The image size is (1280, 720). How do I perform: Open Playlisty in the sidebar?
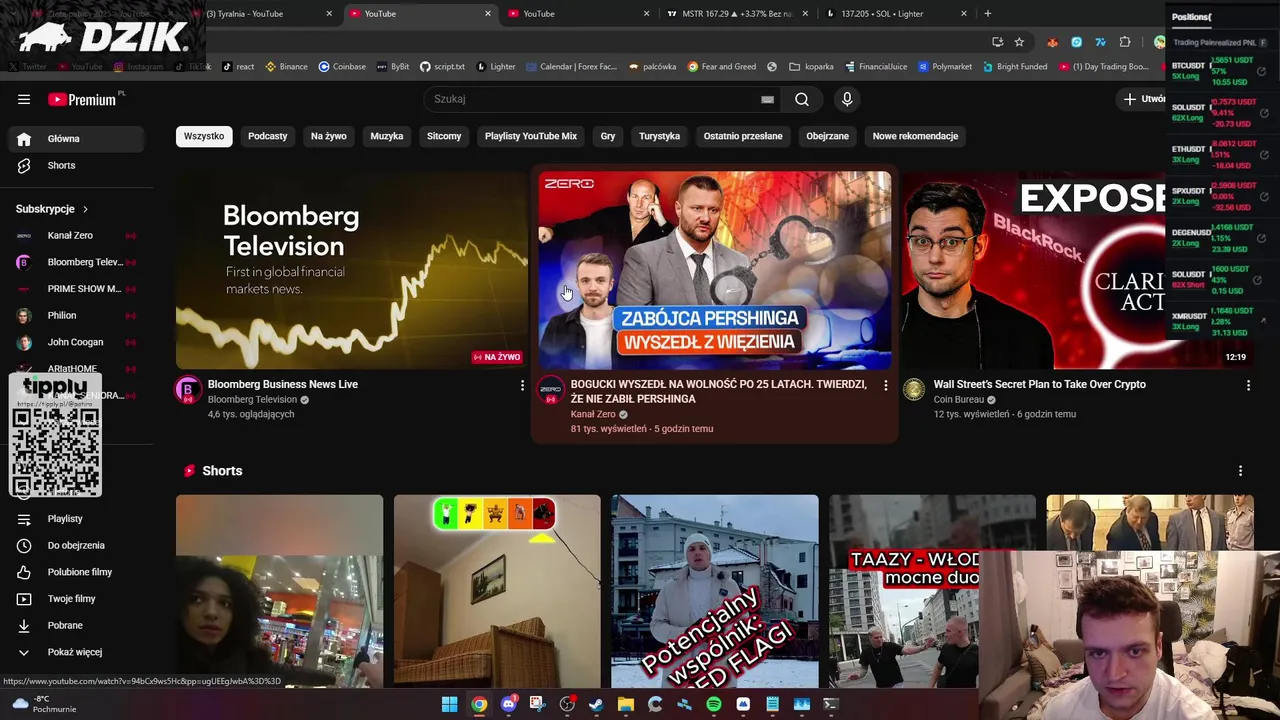[x=76, y=519]
